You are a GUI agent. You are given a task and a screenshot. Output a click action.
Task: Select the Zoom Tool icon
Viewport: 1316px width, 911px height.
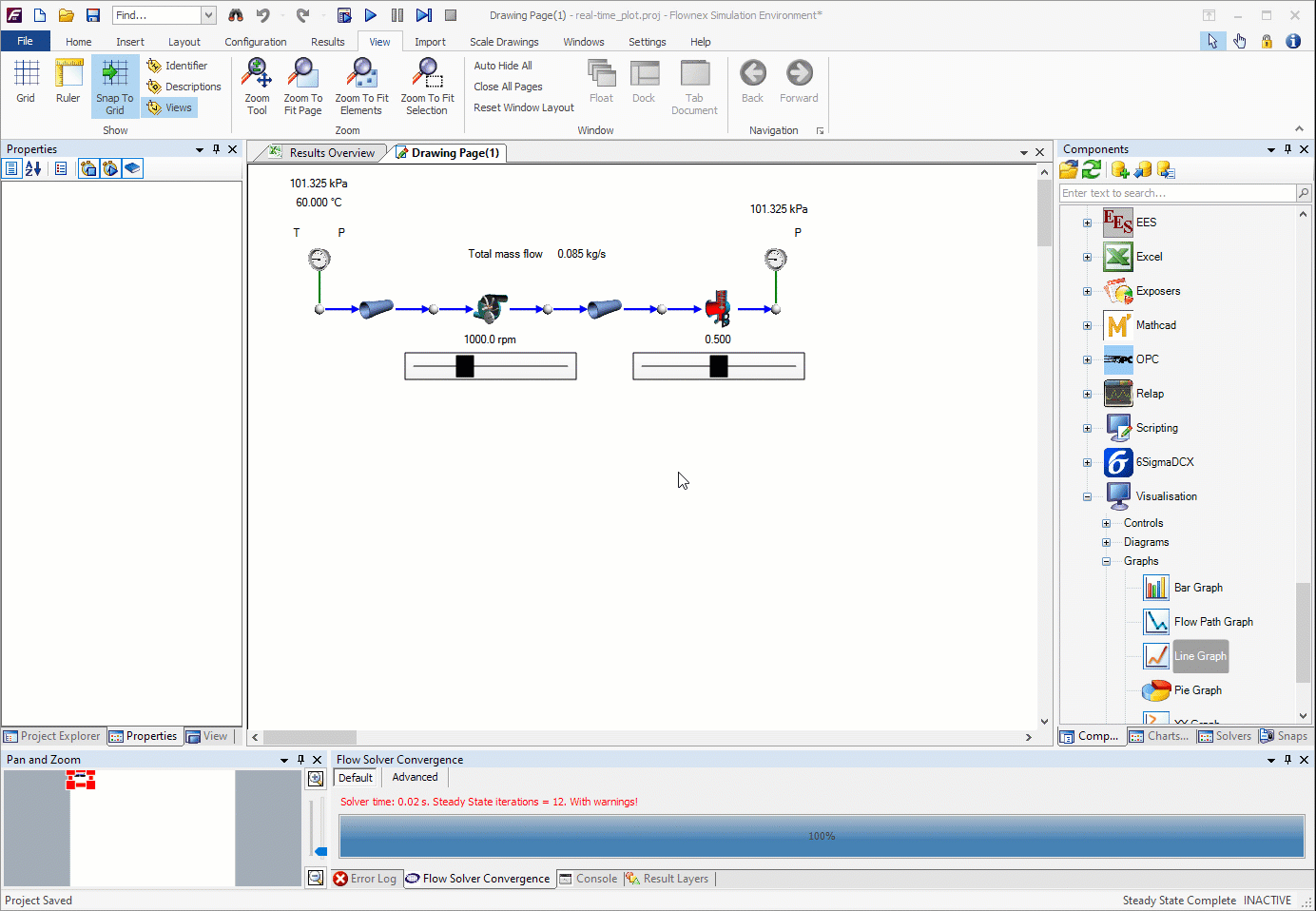click(x=257, y=86)
